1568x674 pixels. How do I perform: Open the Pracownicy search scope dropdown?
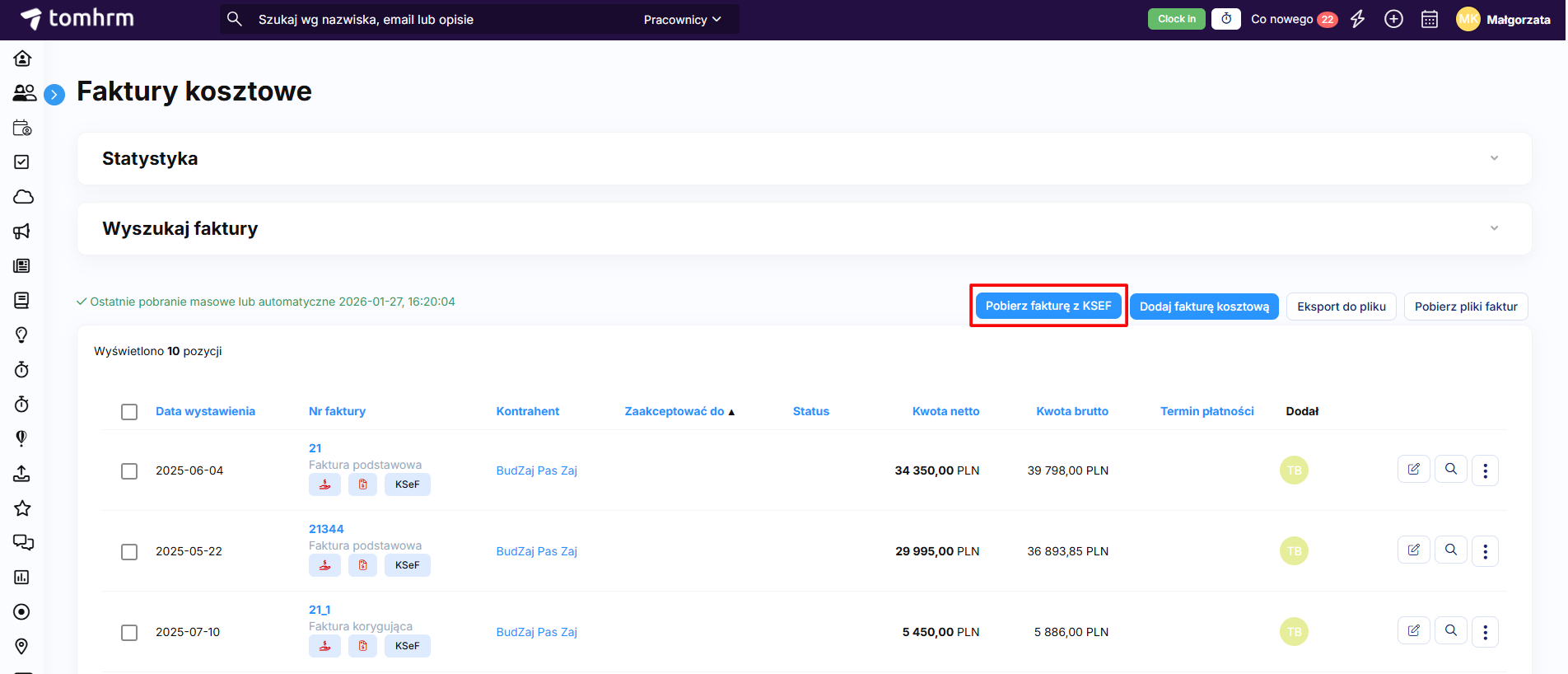click(682, 20)
